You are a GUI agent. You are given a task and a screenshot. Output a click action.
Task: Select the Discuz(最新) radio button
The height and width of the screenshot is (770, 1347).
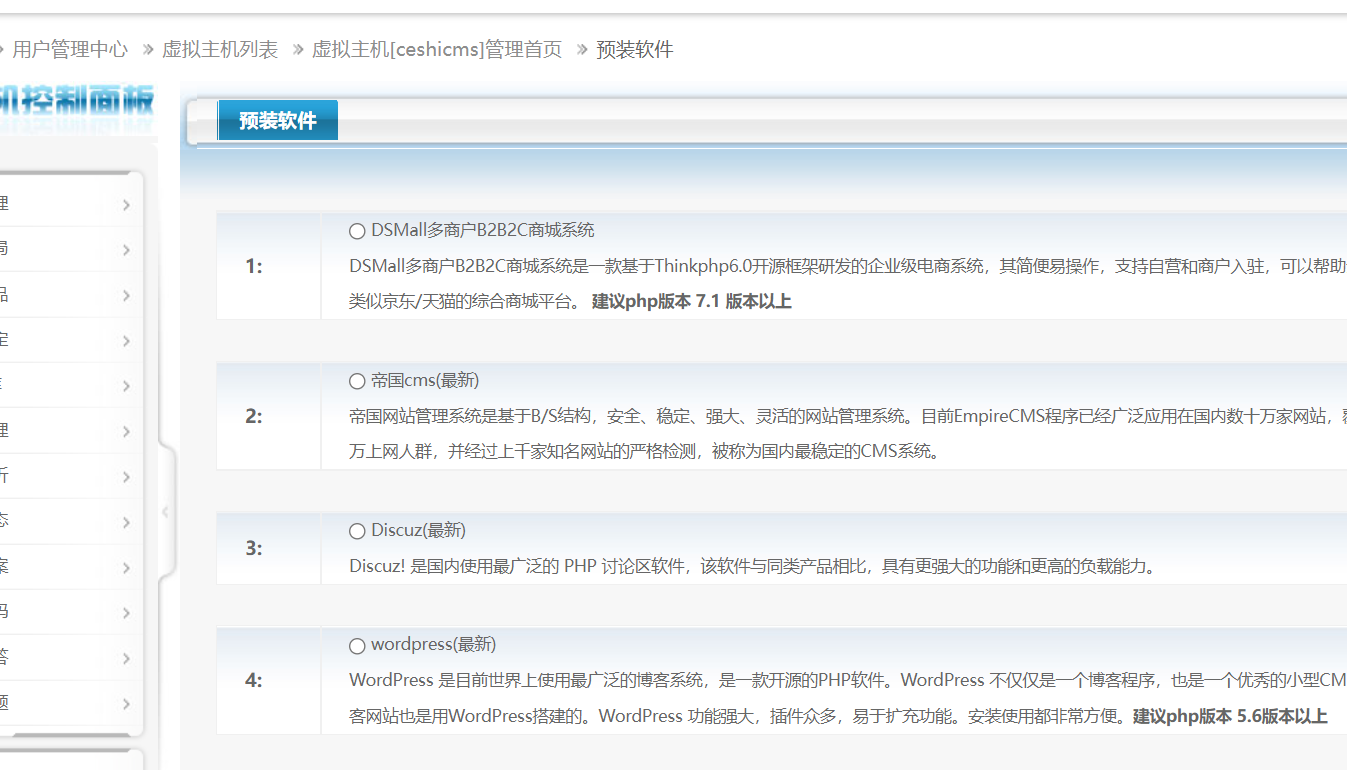(x=357, y=531)
